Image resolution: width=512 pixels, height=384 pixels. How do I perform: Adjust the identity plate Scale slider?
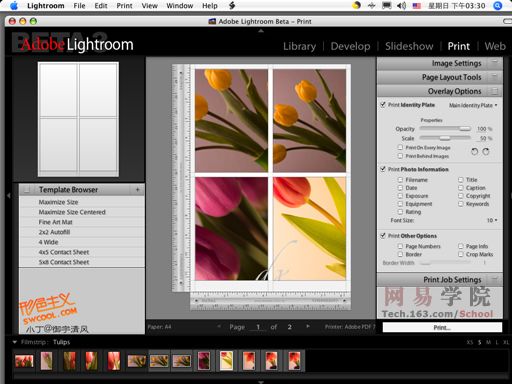pyautogui.click(x=445, y=138)
